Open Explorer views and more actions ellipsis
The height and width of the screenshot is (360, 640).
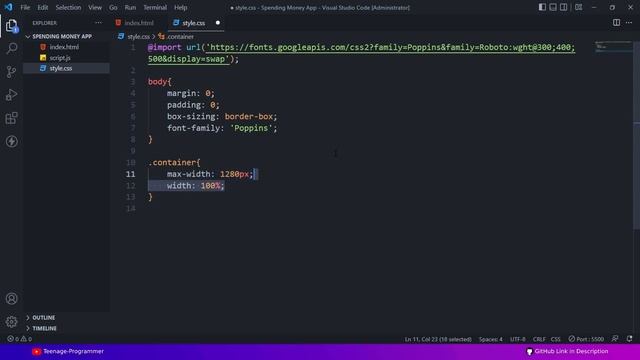[98, 23]
